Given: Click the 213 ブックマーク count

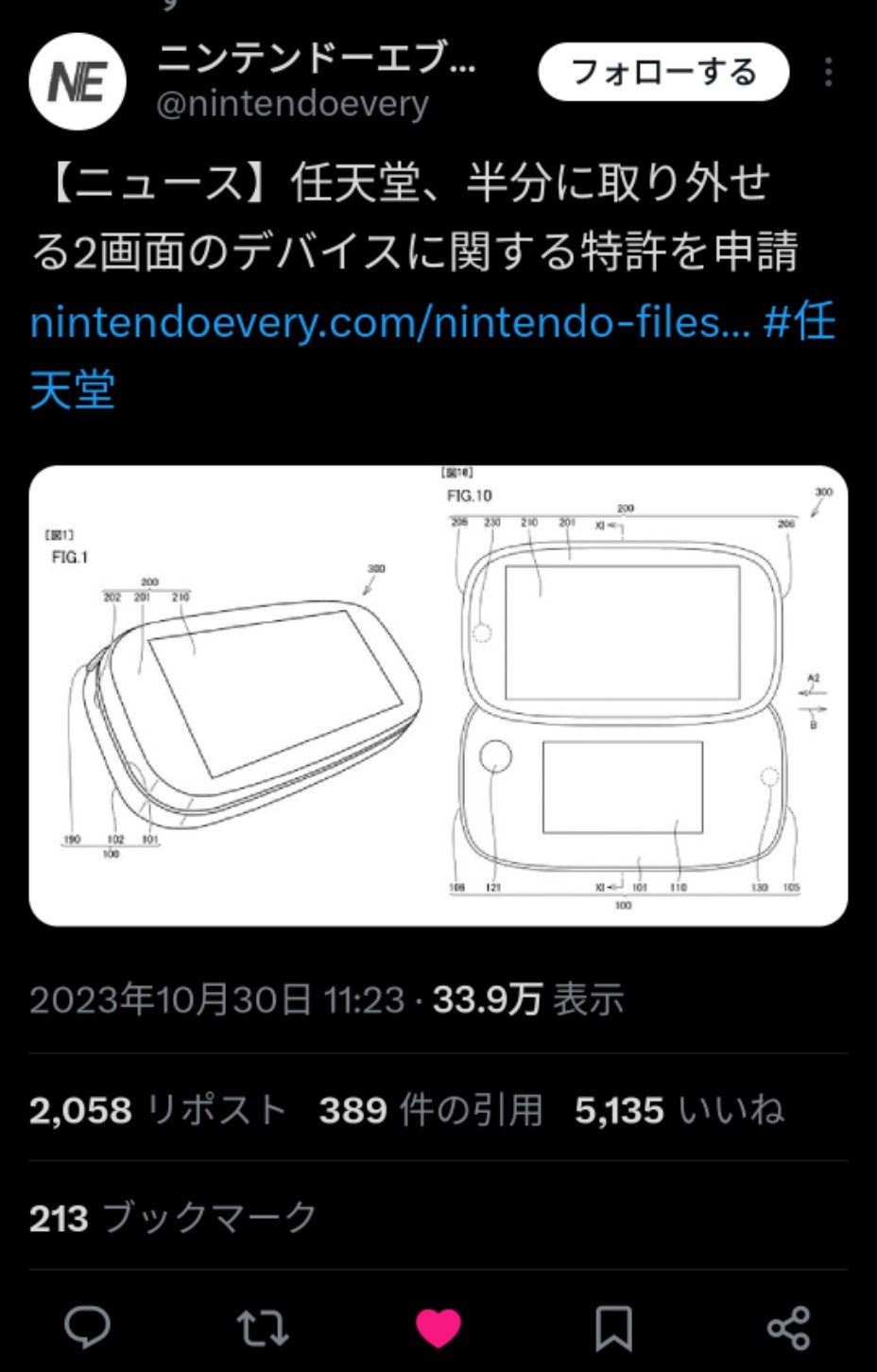Looking at the screenshot, I should click(x=173, y=1218).
